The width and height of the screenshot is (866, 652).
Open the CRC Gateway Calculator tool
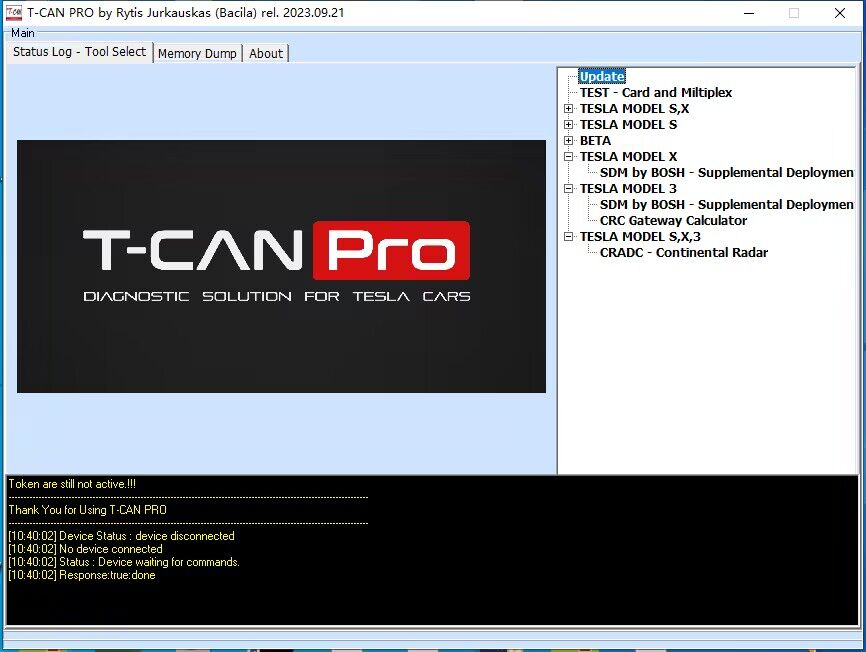click(673, 221)
